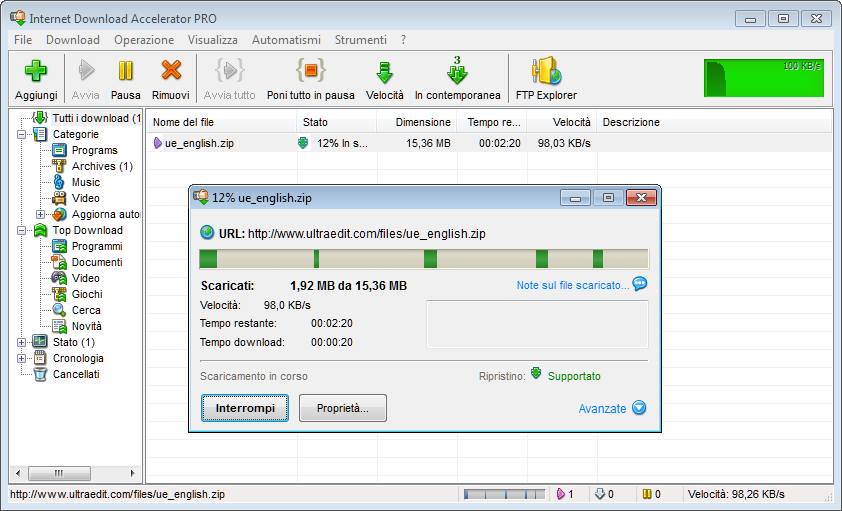The image size is (842, 511).
Task: Select Tutti i download tree item
Action: click(96, 118)
